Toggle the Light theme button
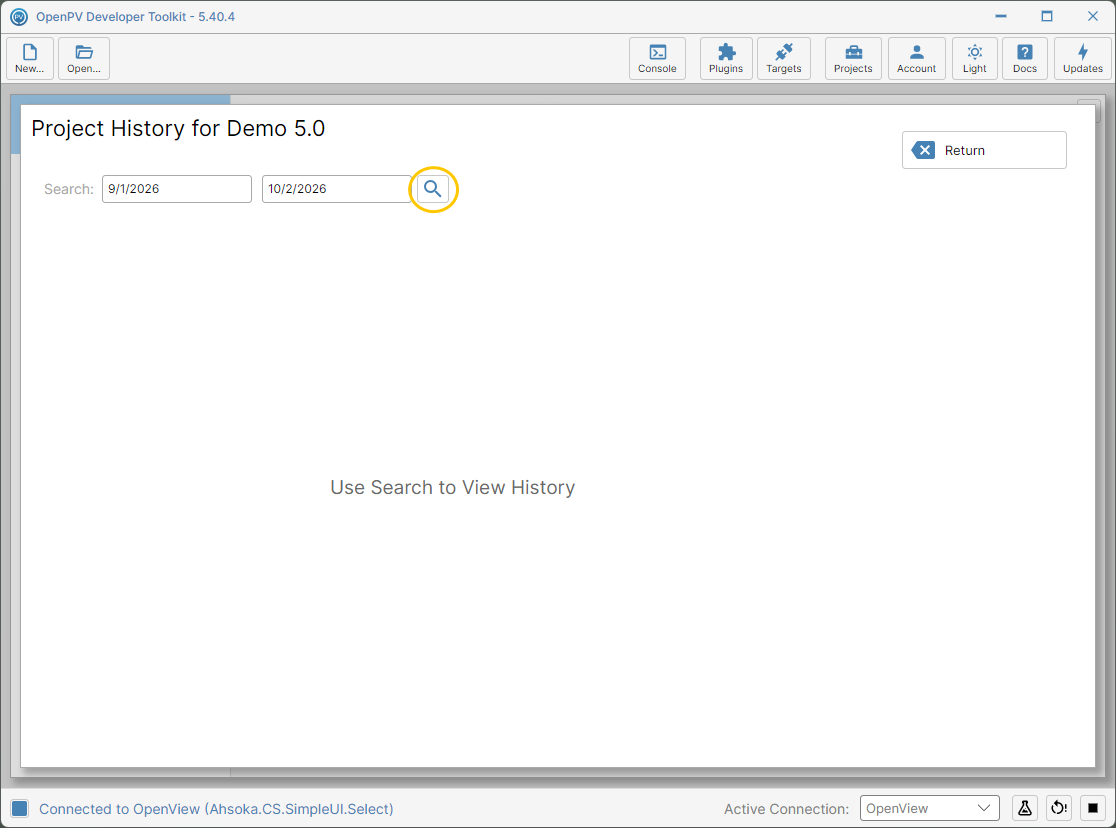 pos(974,58)
